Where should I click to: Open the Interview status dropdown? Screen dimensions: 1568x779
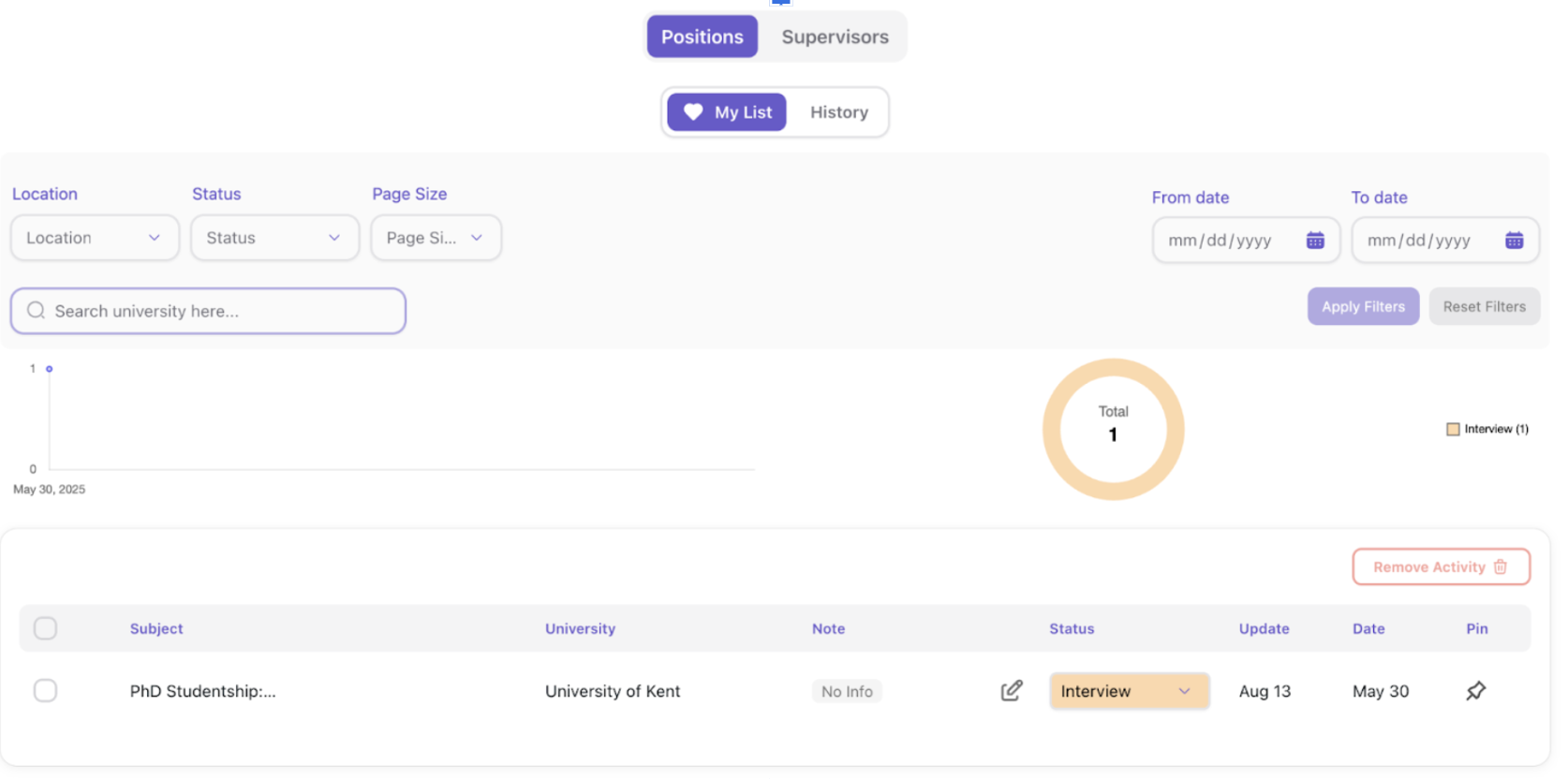1130,691
